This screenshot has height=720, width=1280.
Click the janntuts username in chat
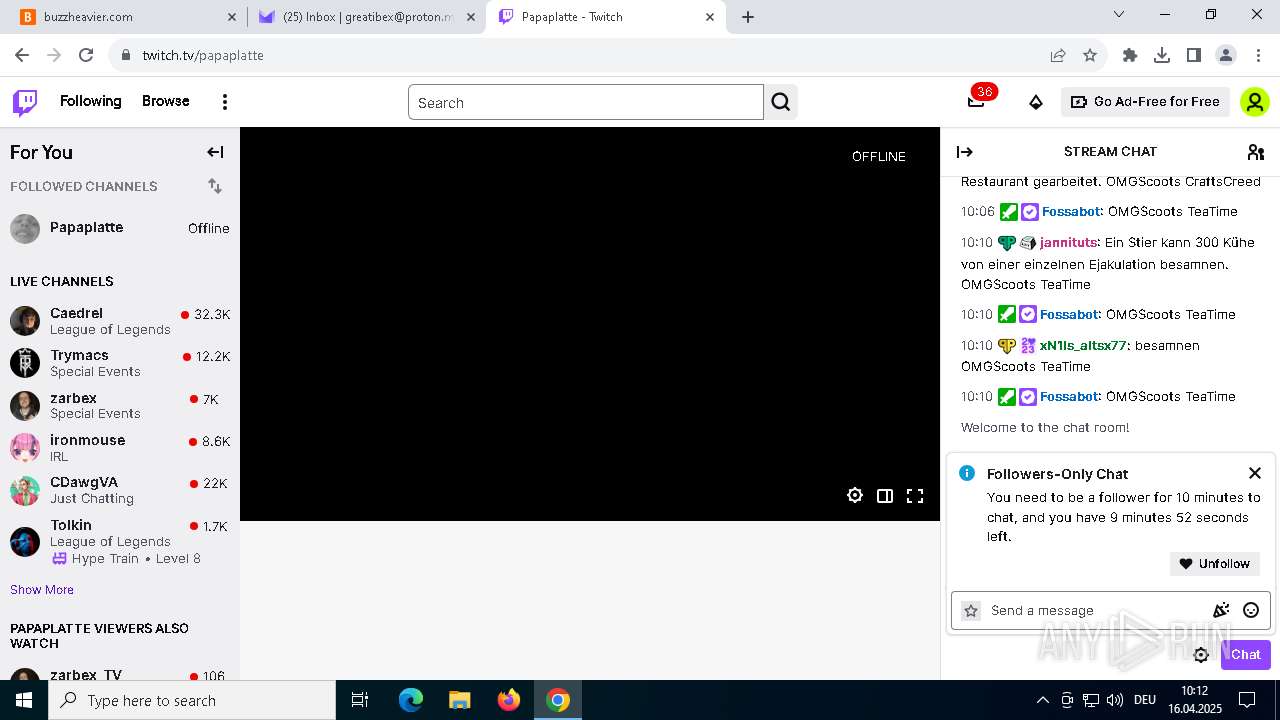(x=1069, y=242)
